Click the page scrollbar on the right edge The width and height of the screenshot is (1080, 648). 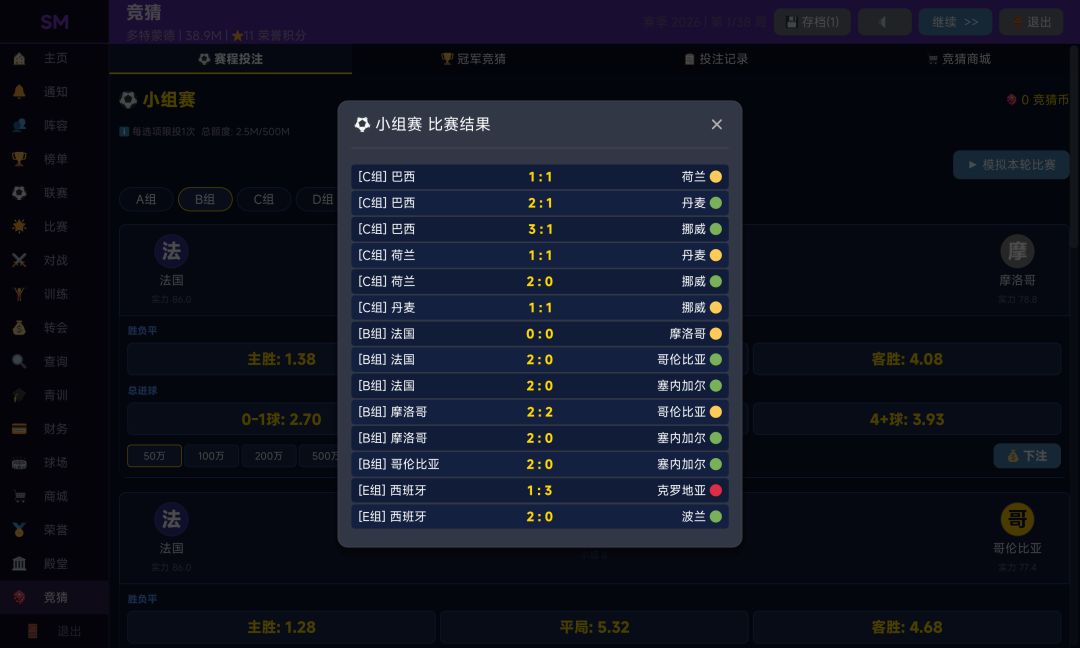click(1074, 148)
